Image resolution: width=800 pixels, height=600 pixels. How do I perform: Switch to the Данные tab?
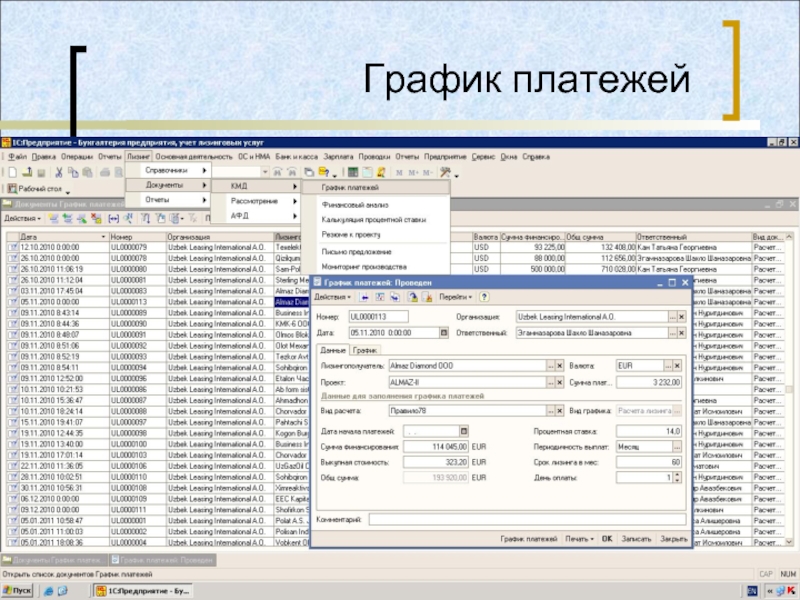coord(333,350)
